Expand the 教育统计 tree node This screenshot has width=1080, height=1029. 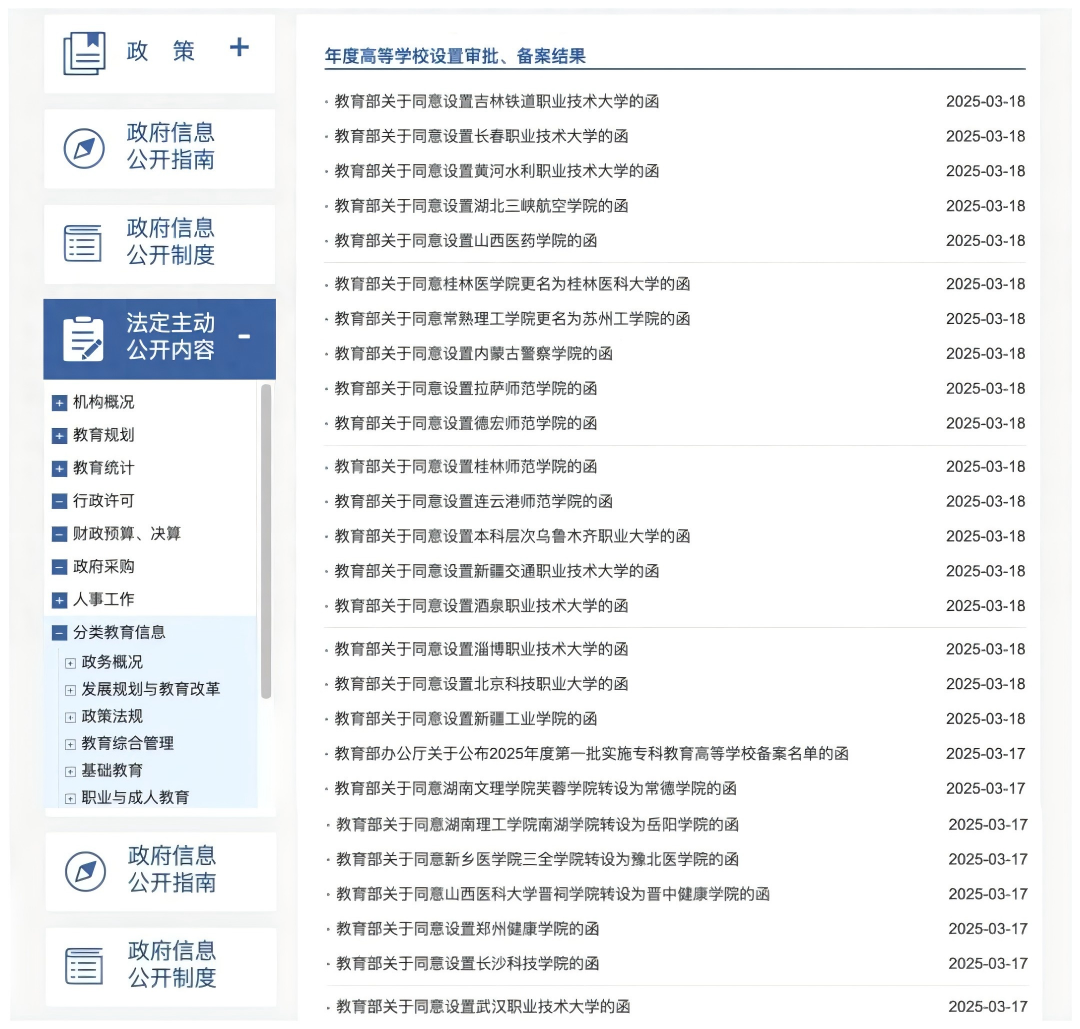59,469
